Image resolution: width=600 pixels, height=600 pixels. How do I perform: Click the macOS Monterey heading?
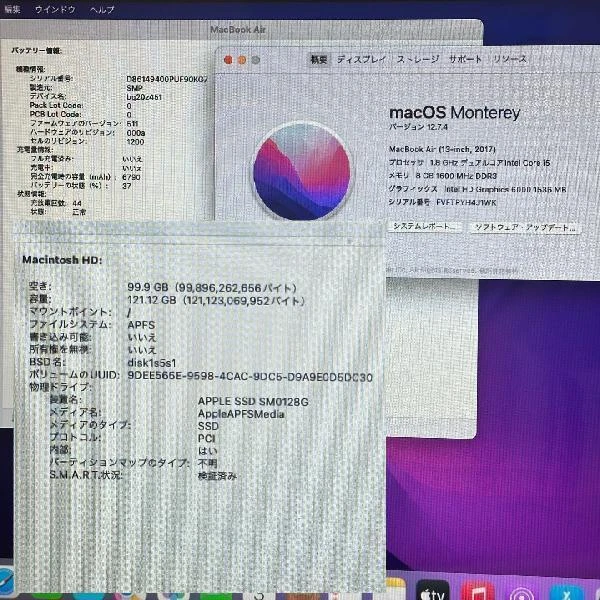click(455, 112)
